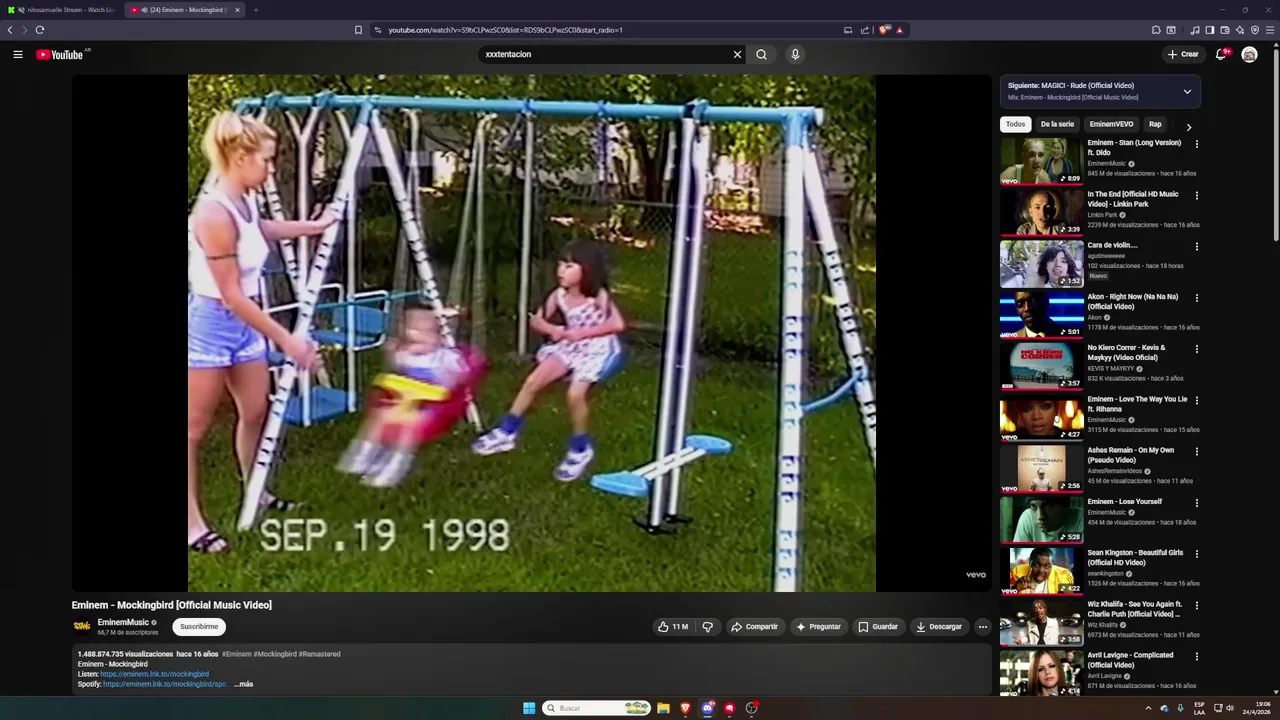1280x720 pixels.
Task: Reload the page in browser
Action: [40, 30]
